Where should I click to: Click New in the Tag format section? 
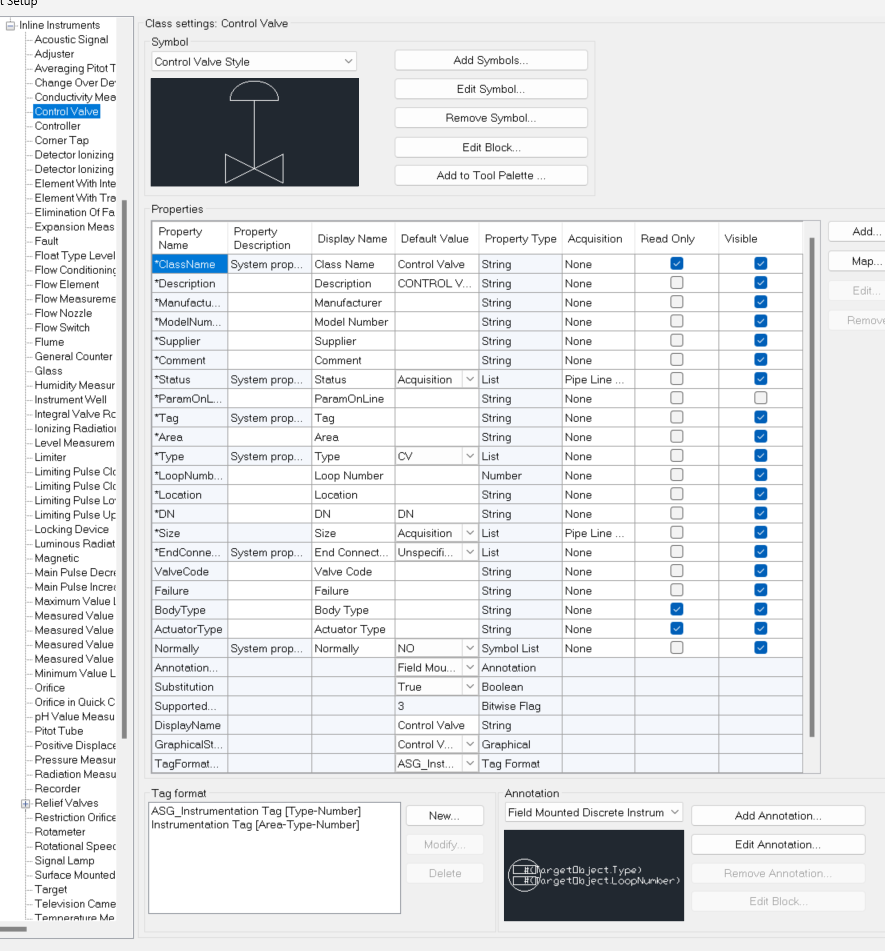coord(444,815)
